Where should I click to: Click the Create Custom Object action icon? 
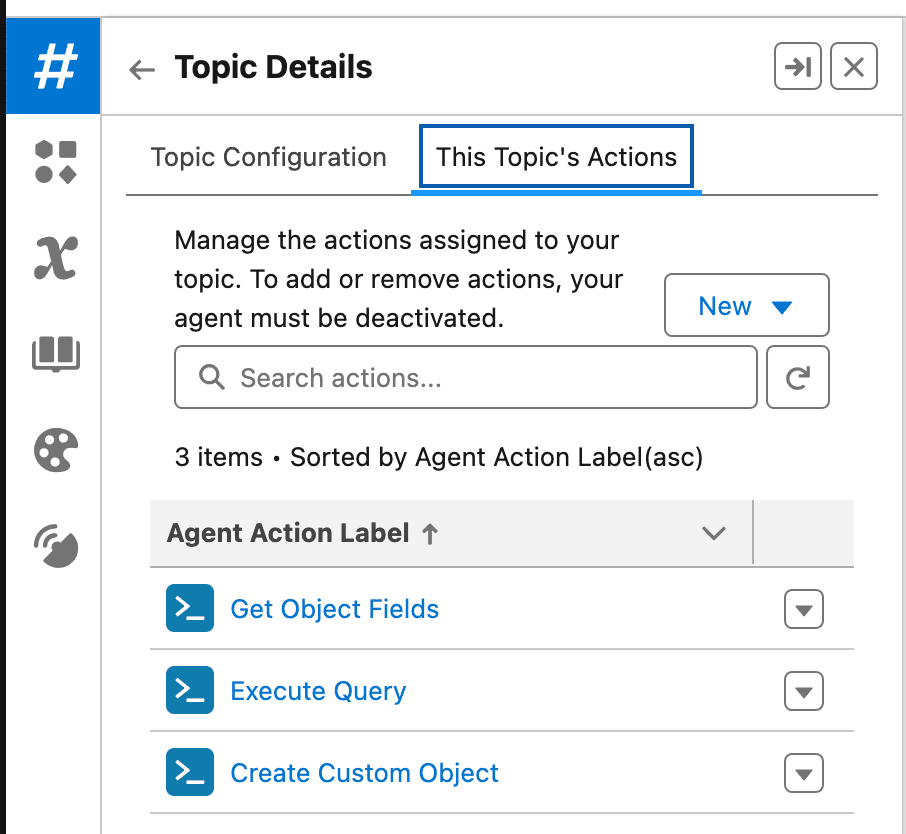point(190,772)
